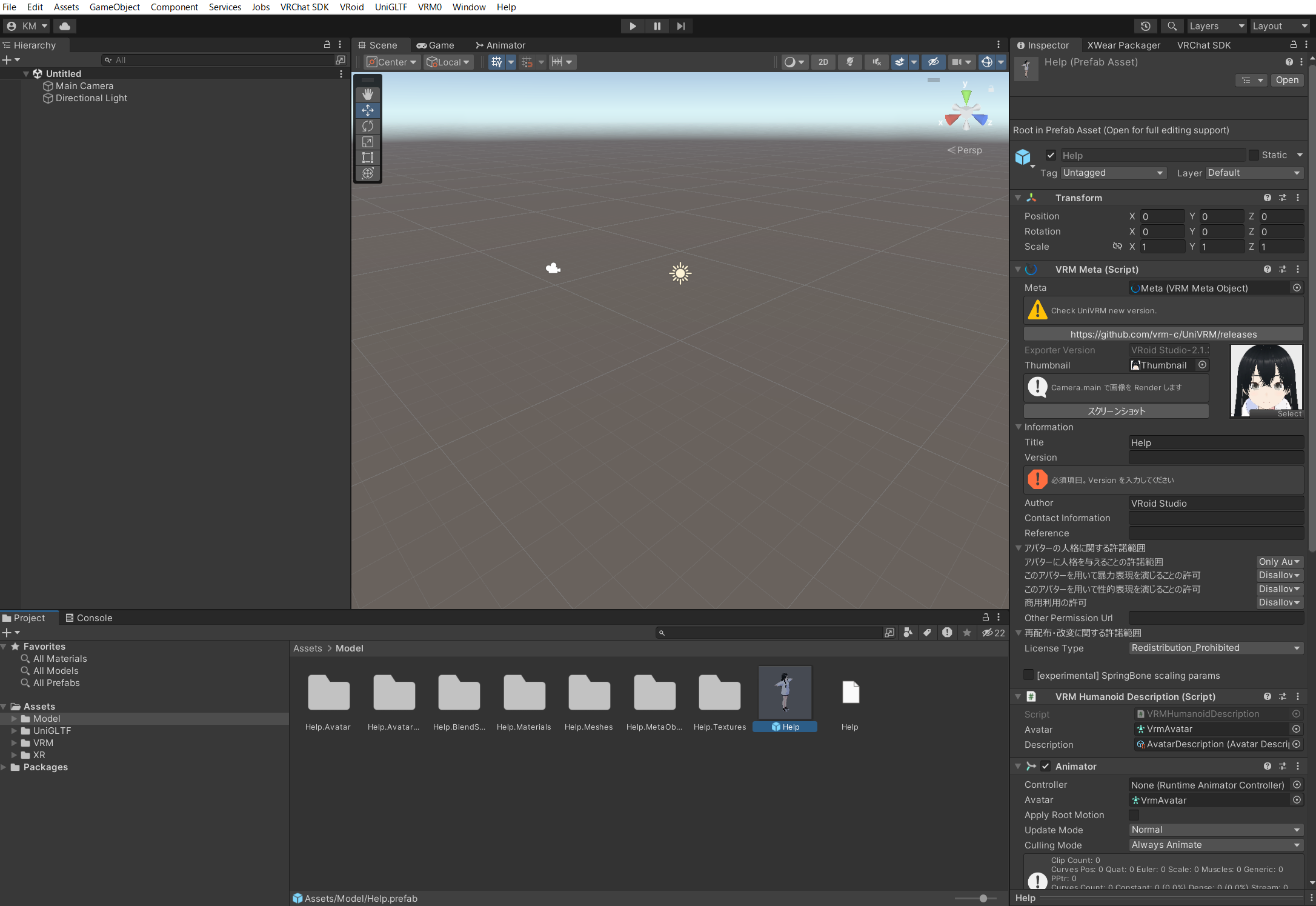
Task: Toggle the Help object active checkbox
Action: [x=1051, y=155]
